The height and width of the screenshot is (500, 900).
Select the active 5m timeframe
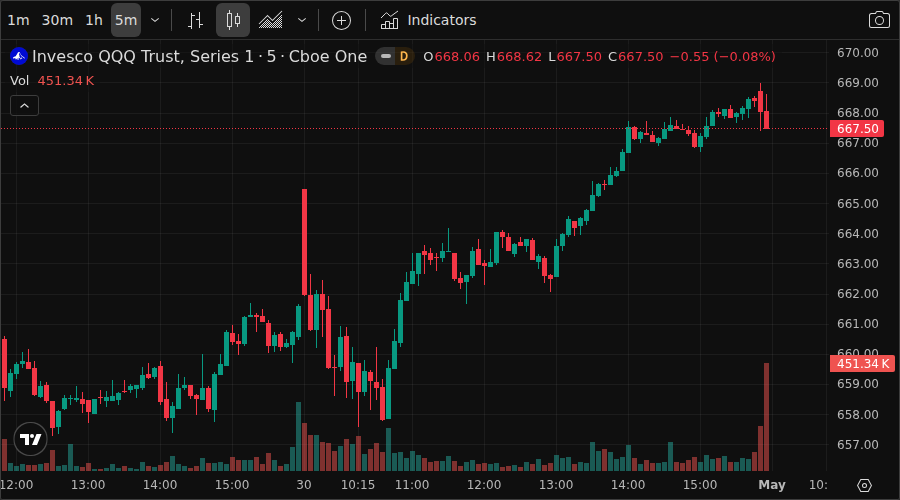point(126,20)
